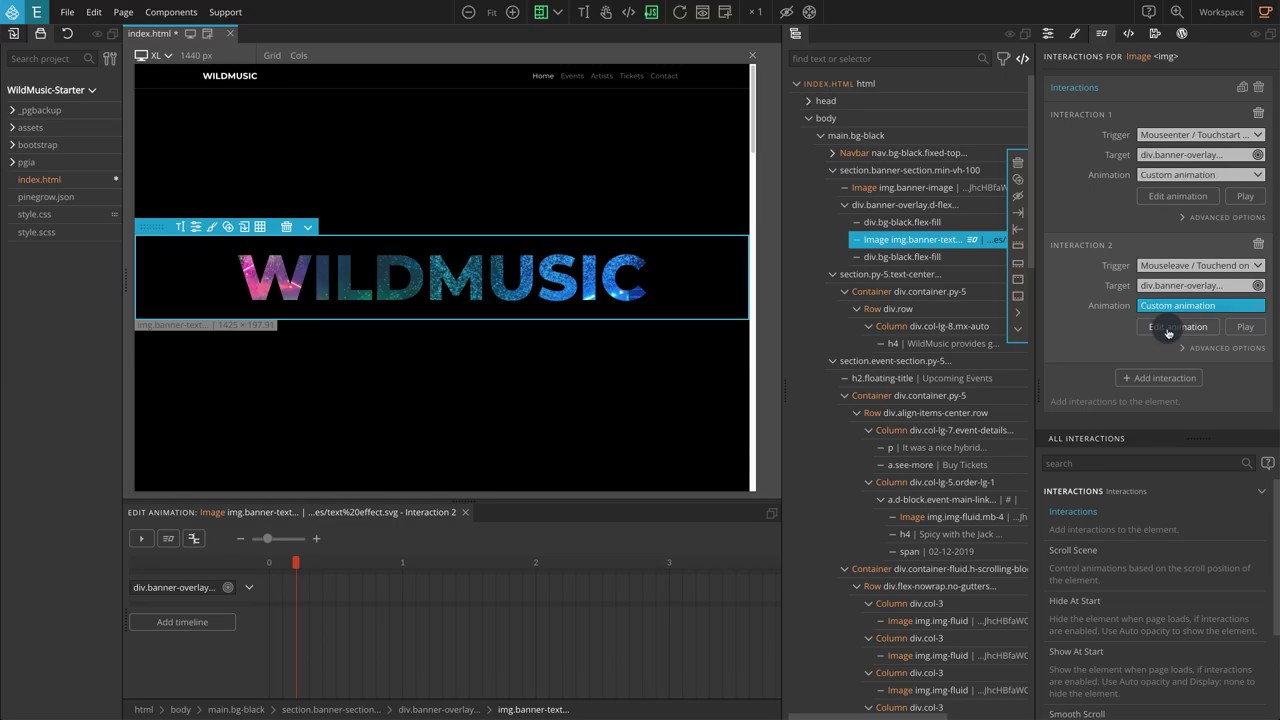Click the red timeline playhead marker
1280x720 pixels.
tap(296, 563)
